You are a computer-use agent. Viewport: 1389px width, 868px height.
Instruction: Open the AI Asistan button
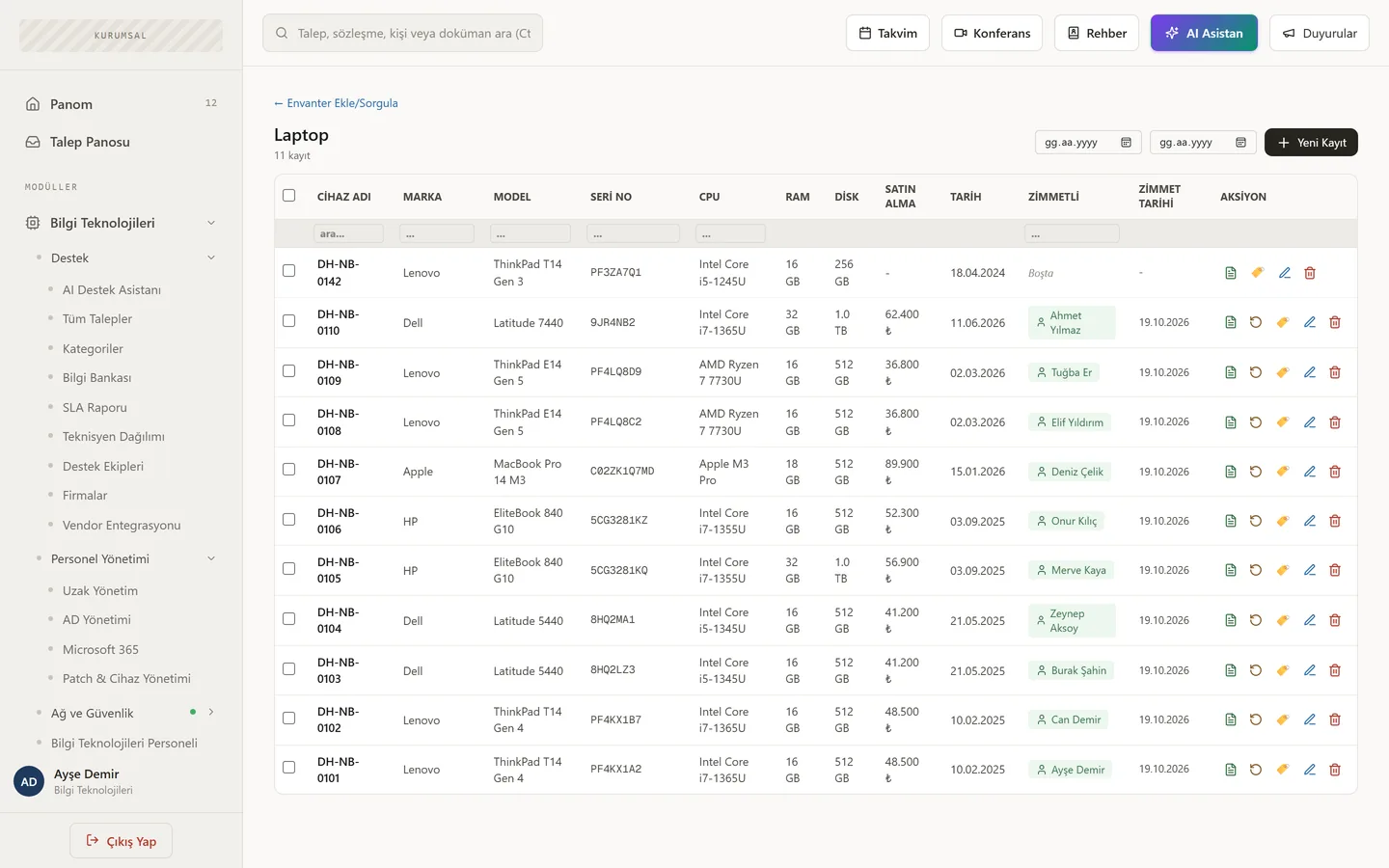click(x=1204, y=33)
